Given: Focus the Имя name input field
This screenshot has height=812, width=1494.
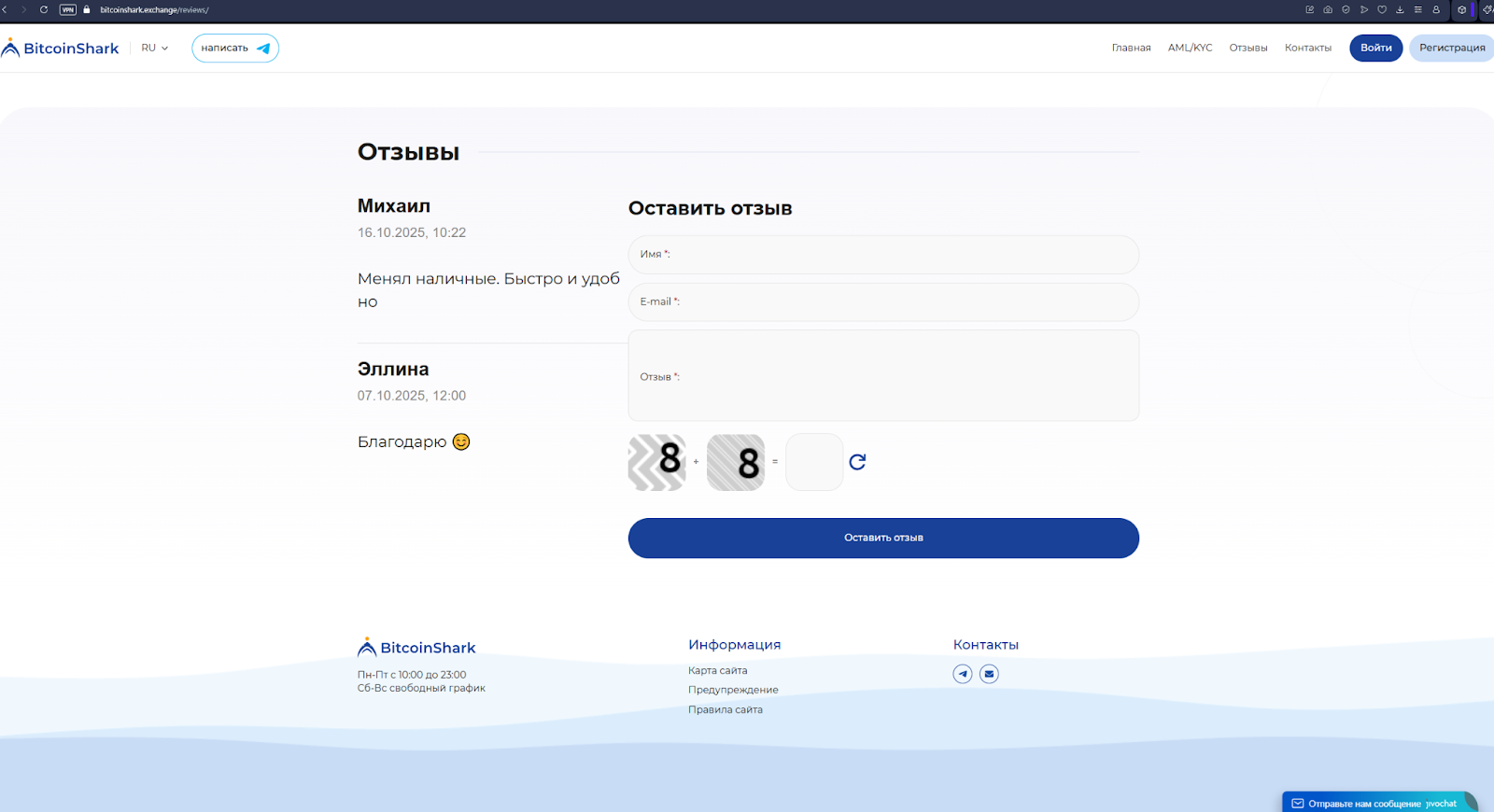Looking at the screenshot, I should click(x=883, y=255).
